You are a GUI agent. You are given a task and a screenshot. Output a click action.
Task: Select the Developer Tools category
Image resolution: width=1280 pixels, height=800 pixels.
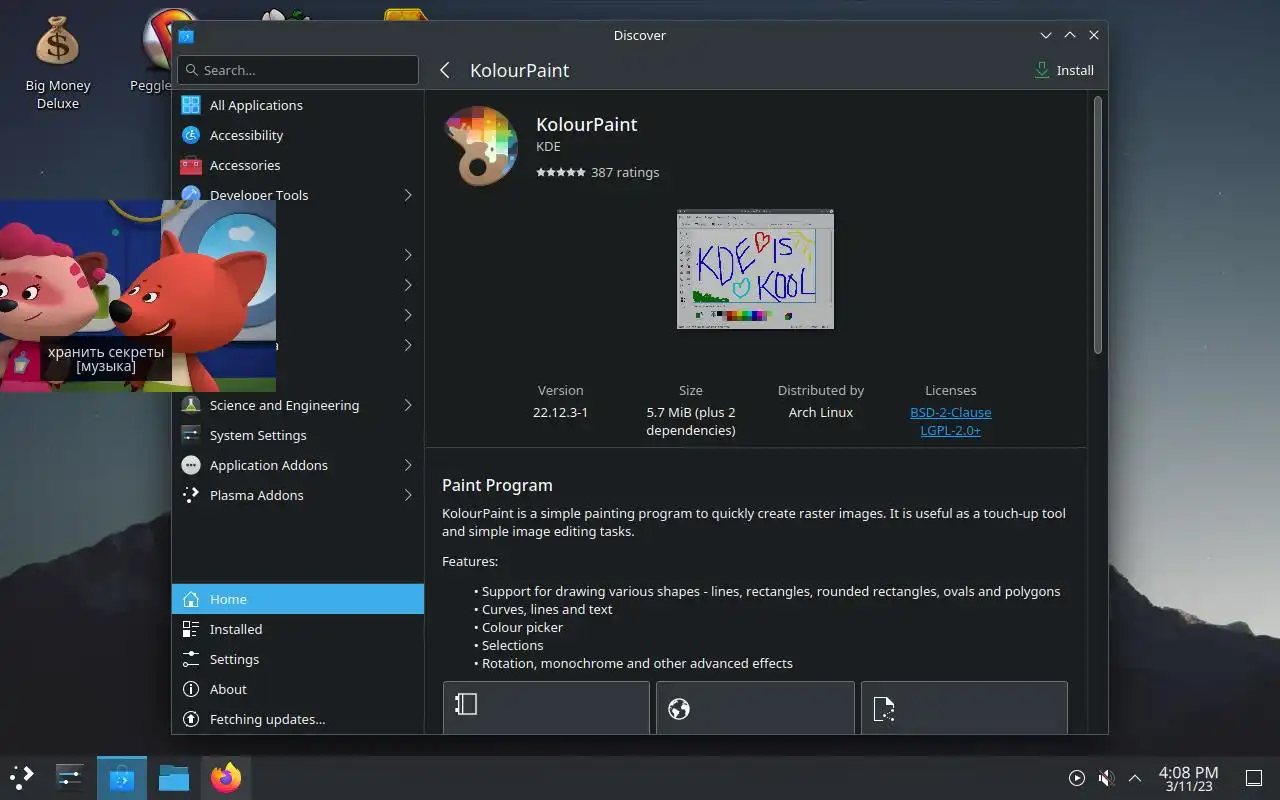coord(298,194)
